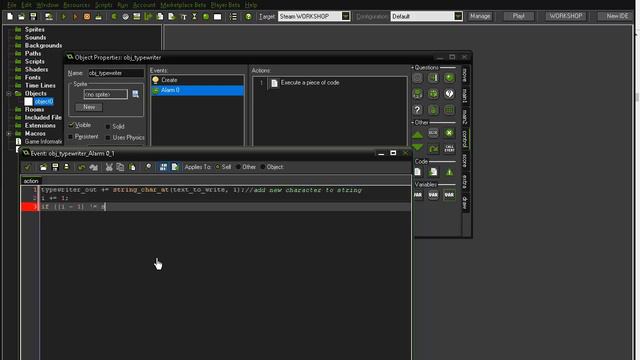Switch to the draw actions tab
Viewport: 640px width, 360px height.
click(x=465, y=202)
